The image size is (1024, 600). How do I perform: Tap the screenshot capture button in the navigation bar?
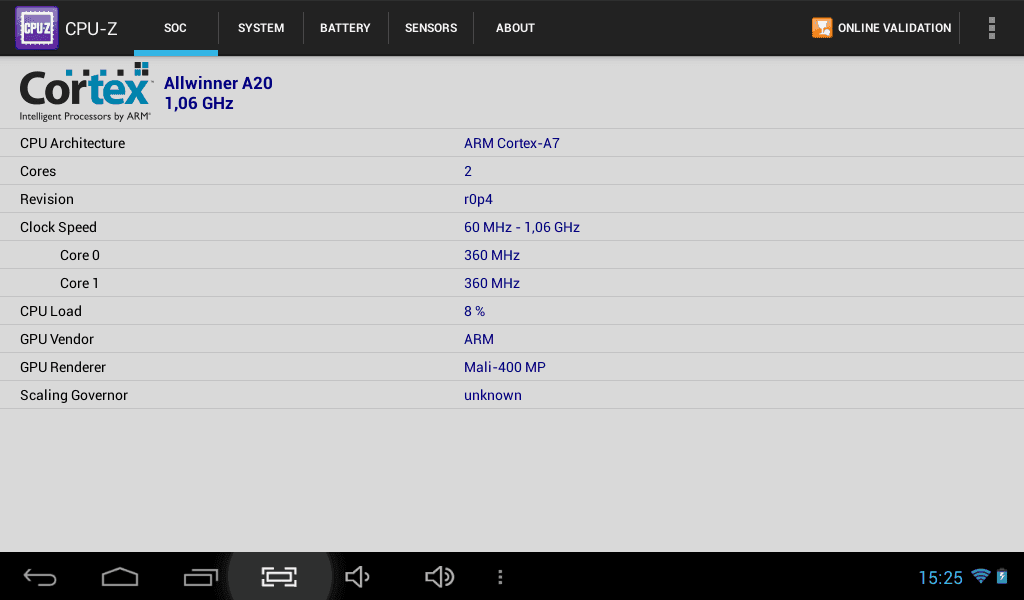[280, 577]
